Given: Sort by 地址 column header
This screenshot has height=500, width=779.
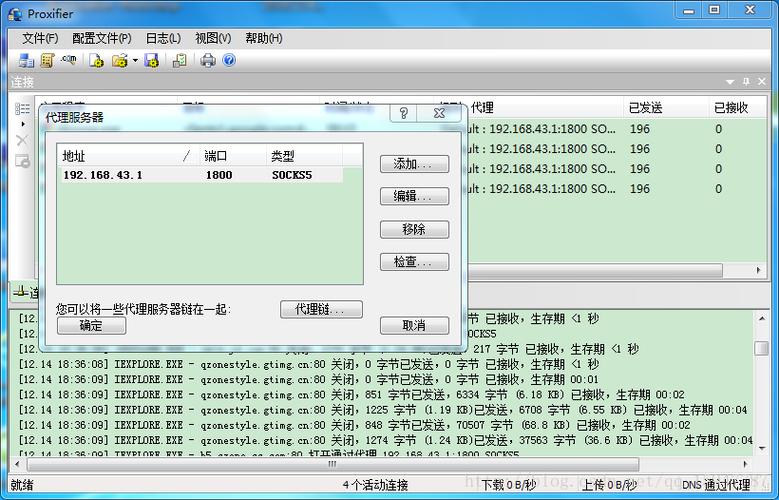Looking at the screenshot, I should tap(128, 156).
